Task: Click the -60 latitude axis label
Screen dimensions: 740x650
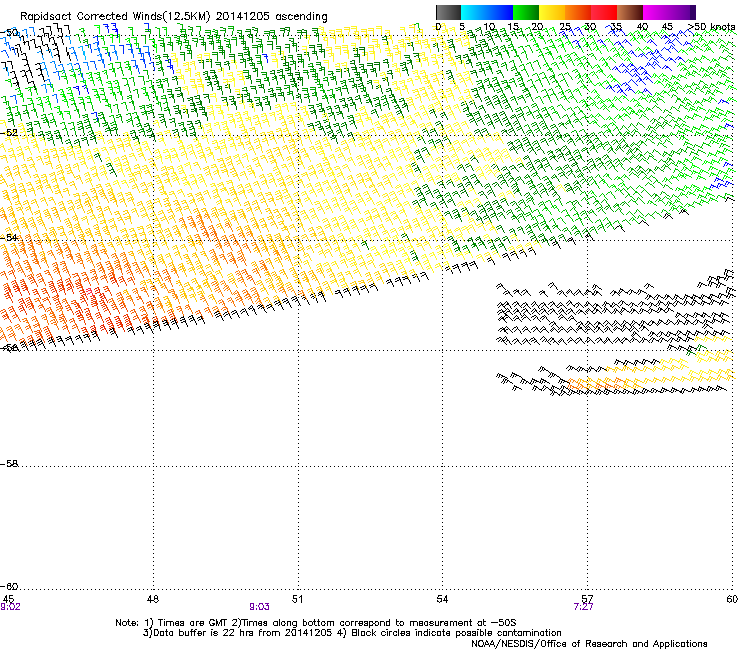Action: click(x=9, y=586)
